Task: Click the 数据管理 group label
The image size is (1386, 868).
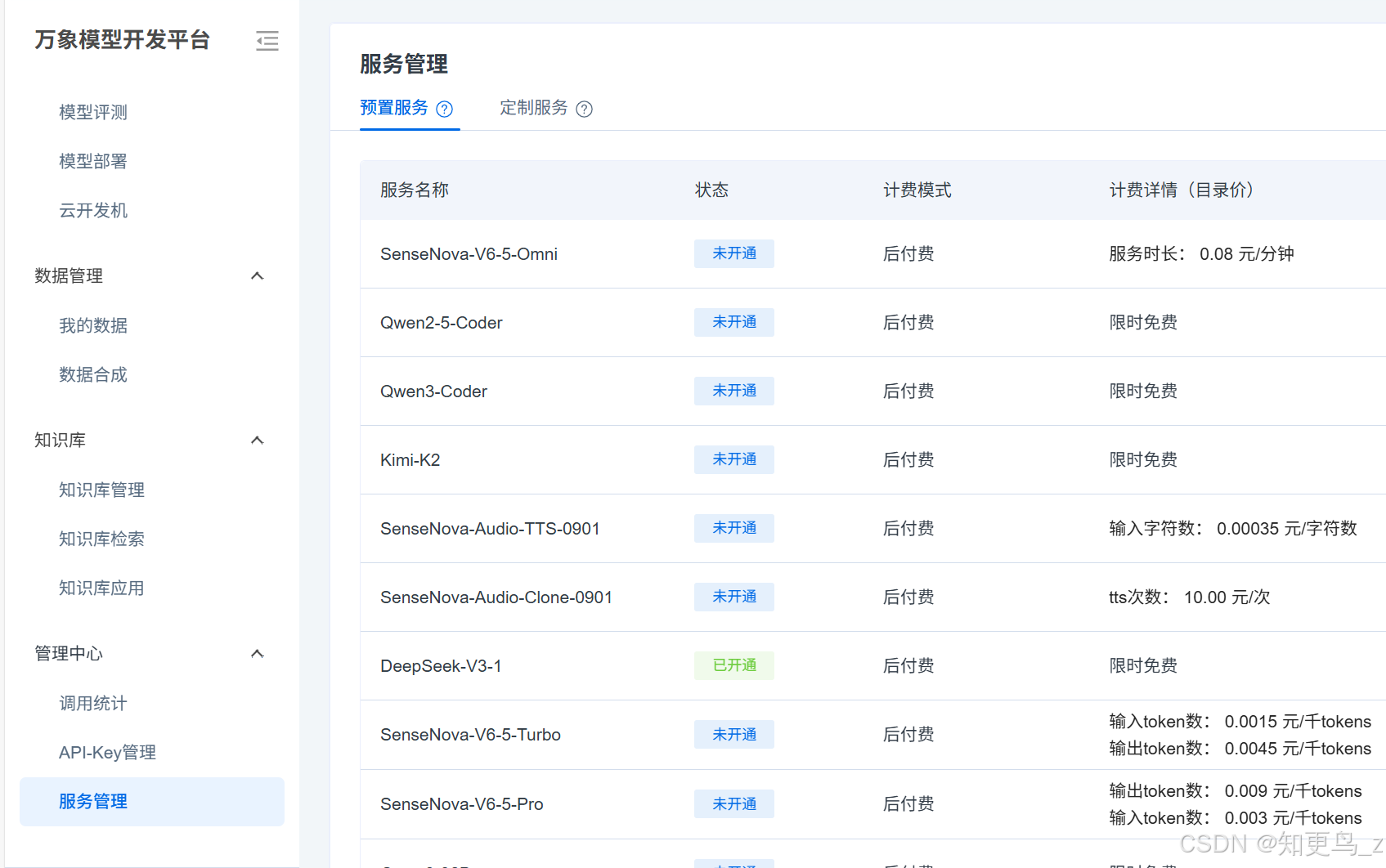Action: point(69,276)
